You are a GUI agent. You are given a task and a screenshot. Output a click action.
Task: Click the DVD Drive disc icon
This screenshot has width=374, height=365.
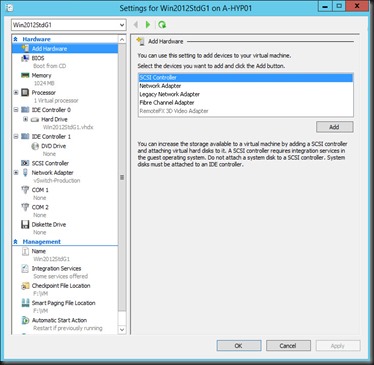pos(35,146)
